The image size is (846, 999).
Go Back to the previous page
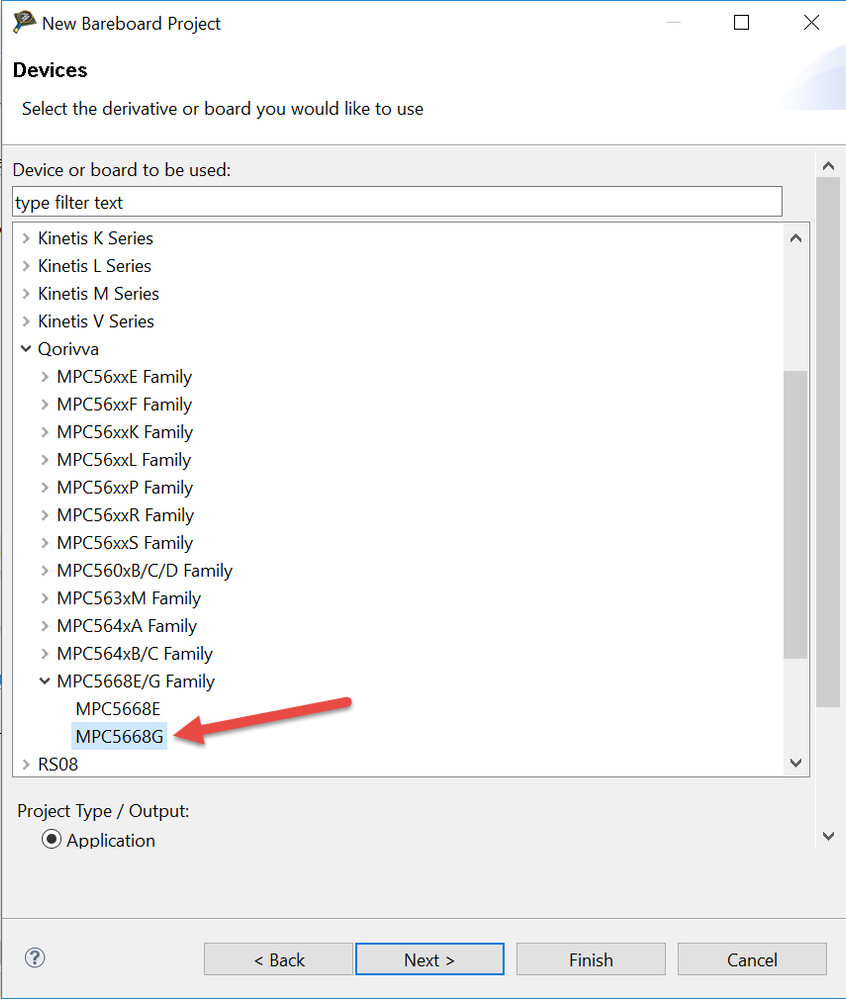pos(278,960)
